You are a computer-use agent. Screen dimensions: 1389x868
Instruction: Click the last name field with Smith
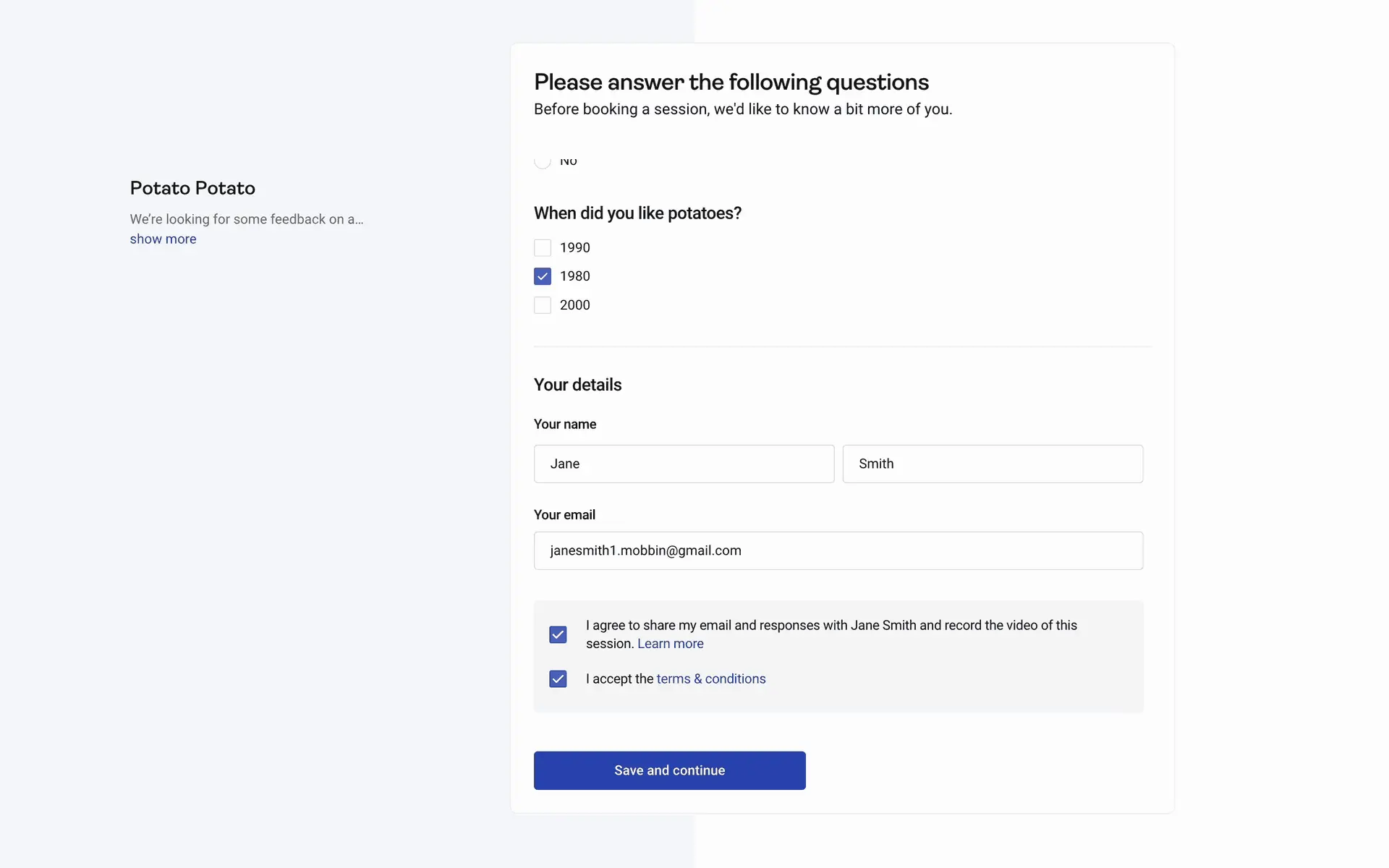pos(993,464)
